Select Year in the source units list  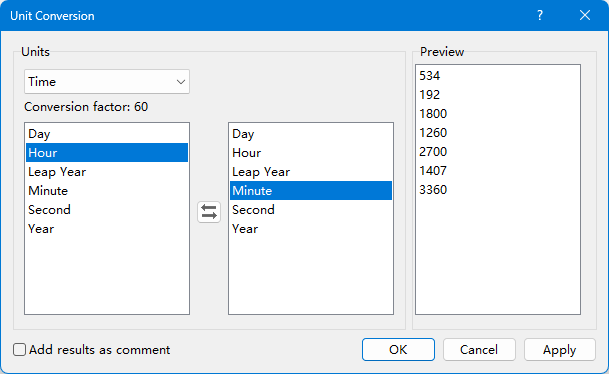(107, 229)
